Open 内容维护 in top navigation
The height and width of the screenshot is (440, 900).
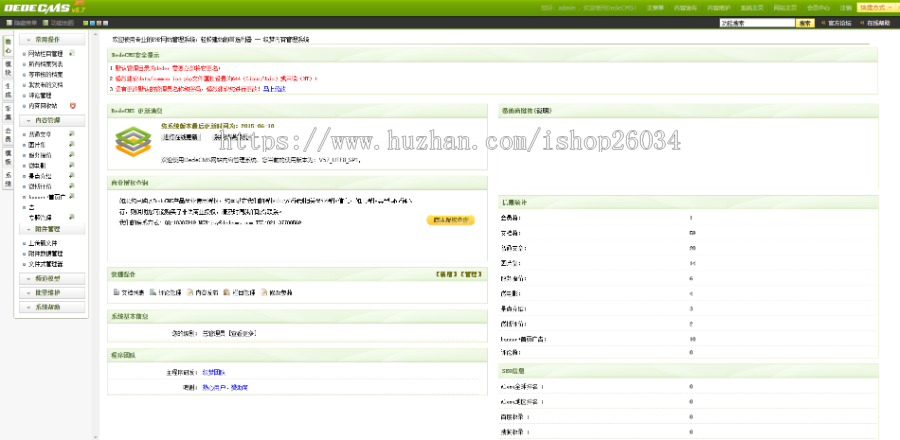pos(719,8)
